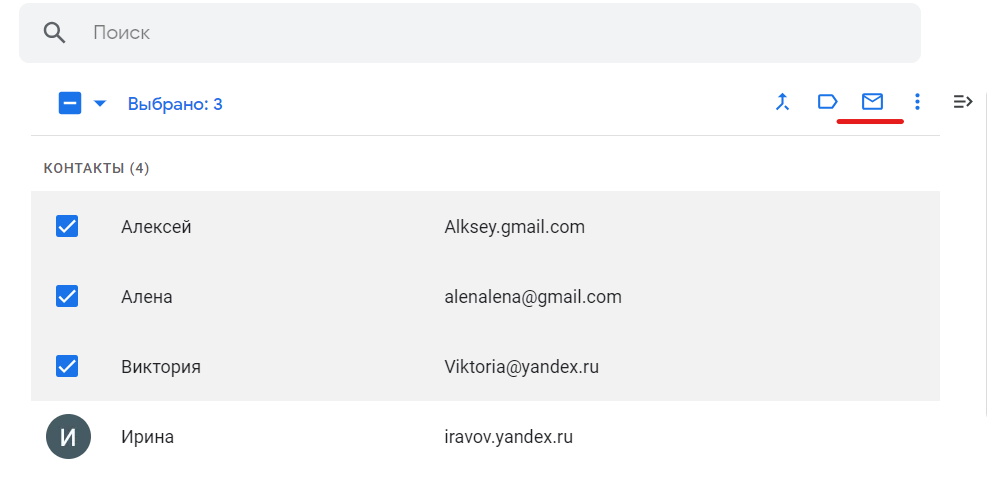Uncheck the Виктория contact checkbox
The image size is (987, 493).
[x=67, y=367]
